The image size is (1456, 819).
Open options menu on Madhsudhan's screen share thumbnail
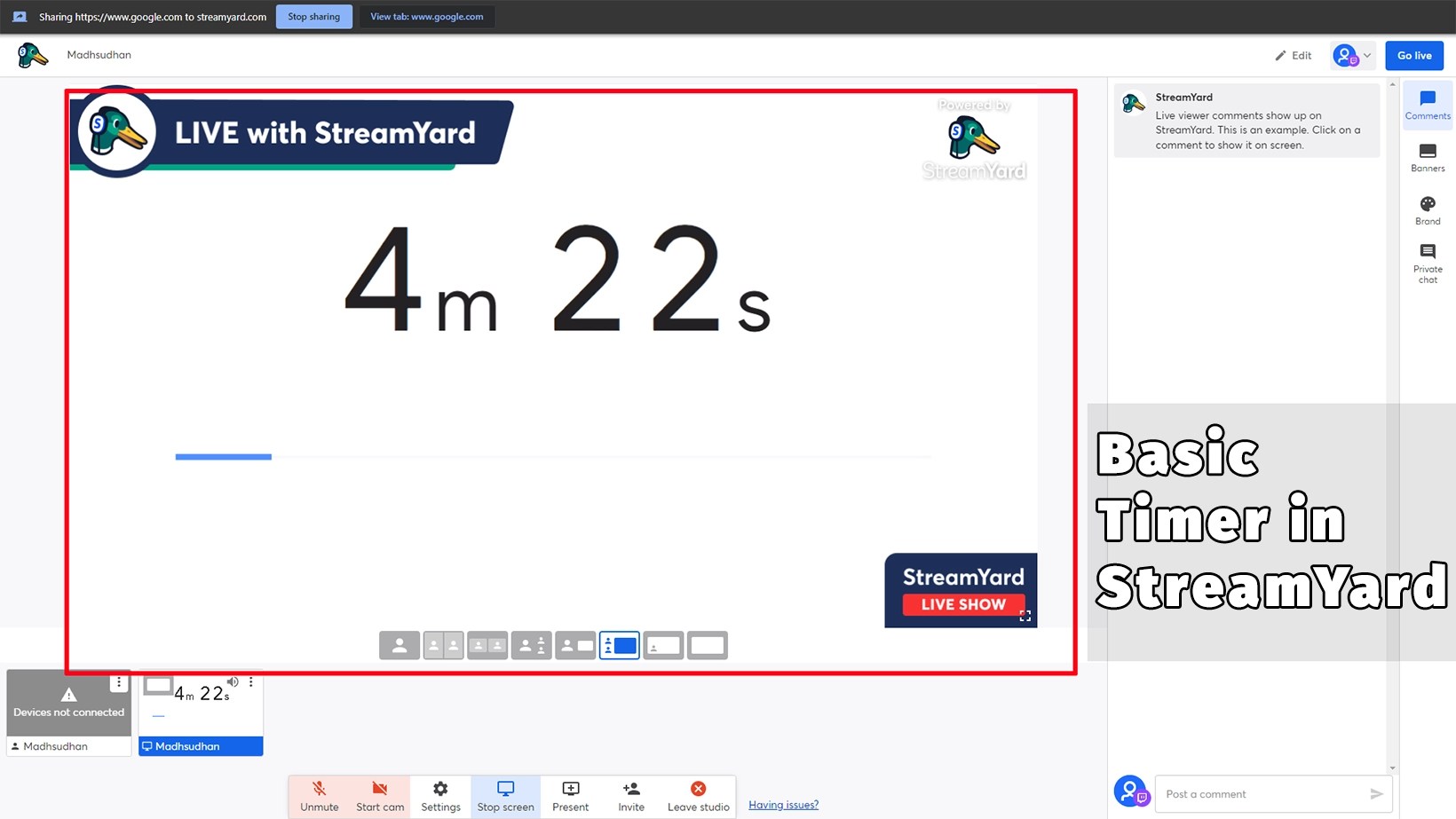tap(251, 681)
